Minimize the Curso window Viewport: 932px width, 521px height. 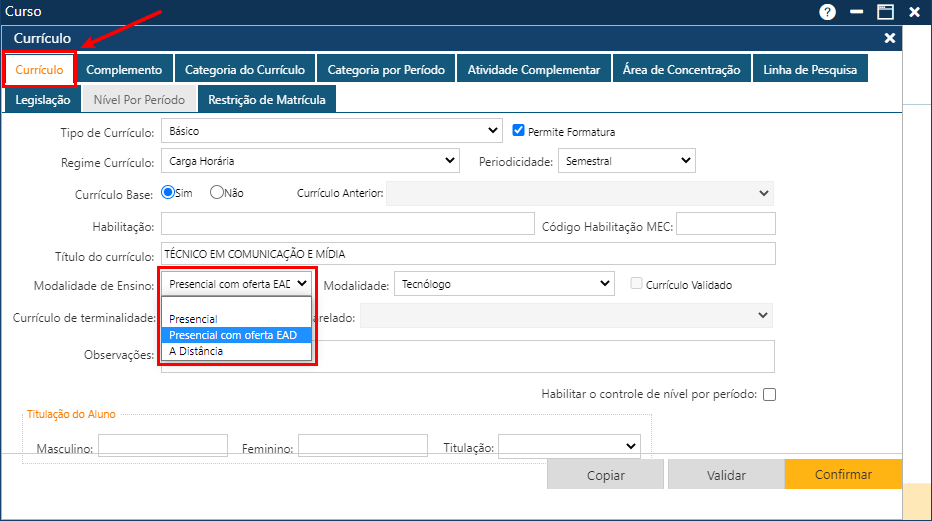pos(856,12)
